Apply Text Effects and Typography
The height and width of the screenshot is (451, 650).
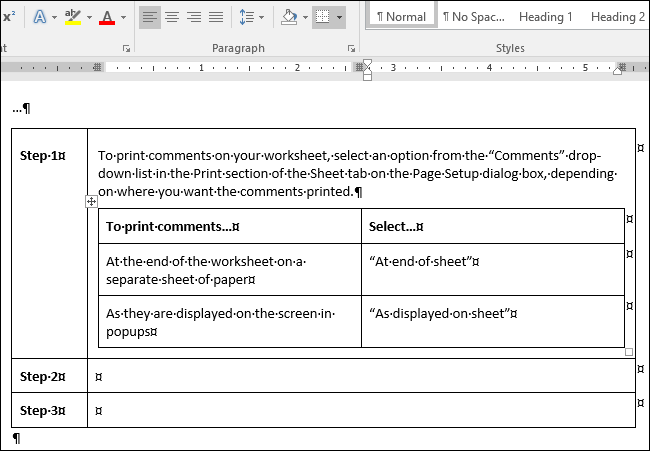[x=40, y=17]
